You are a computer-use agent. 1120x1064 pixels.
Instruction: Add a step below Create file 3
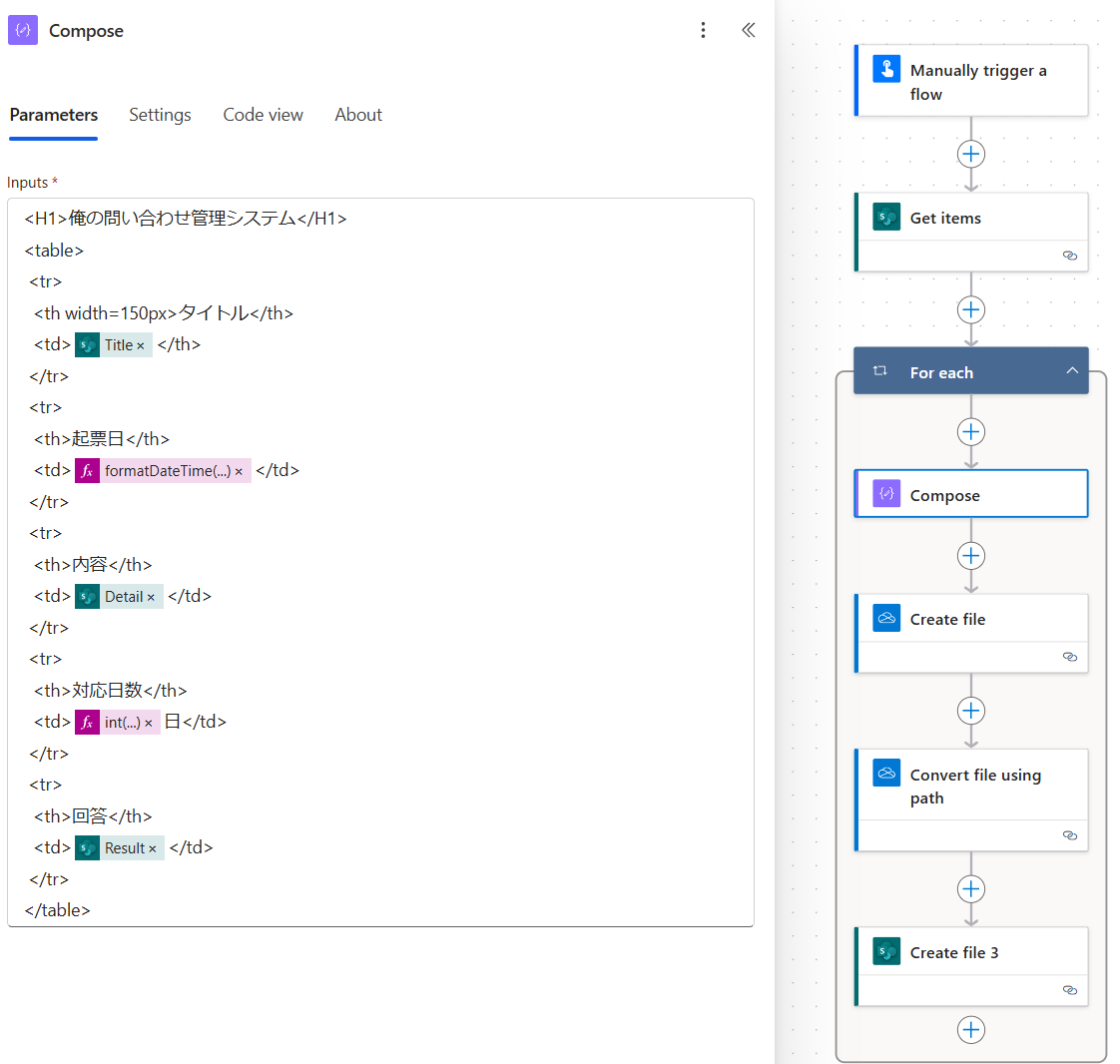[x=970, y=1030]
